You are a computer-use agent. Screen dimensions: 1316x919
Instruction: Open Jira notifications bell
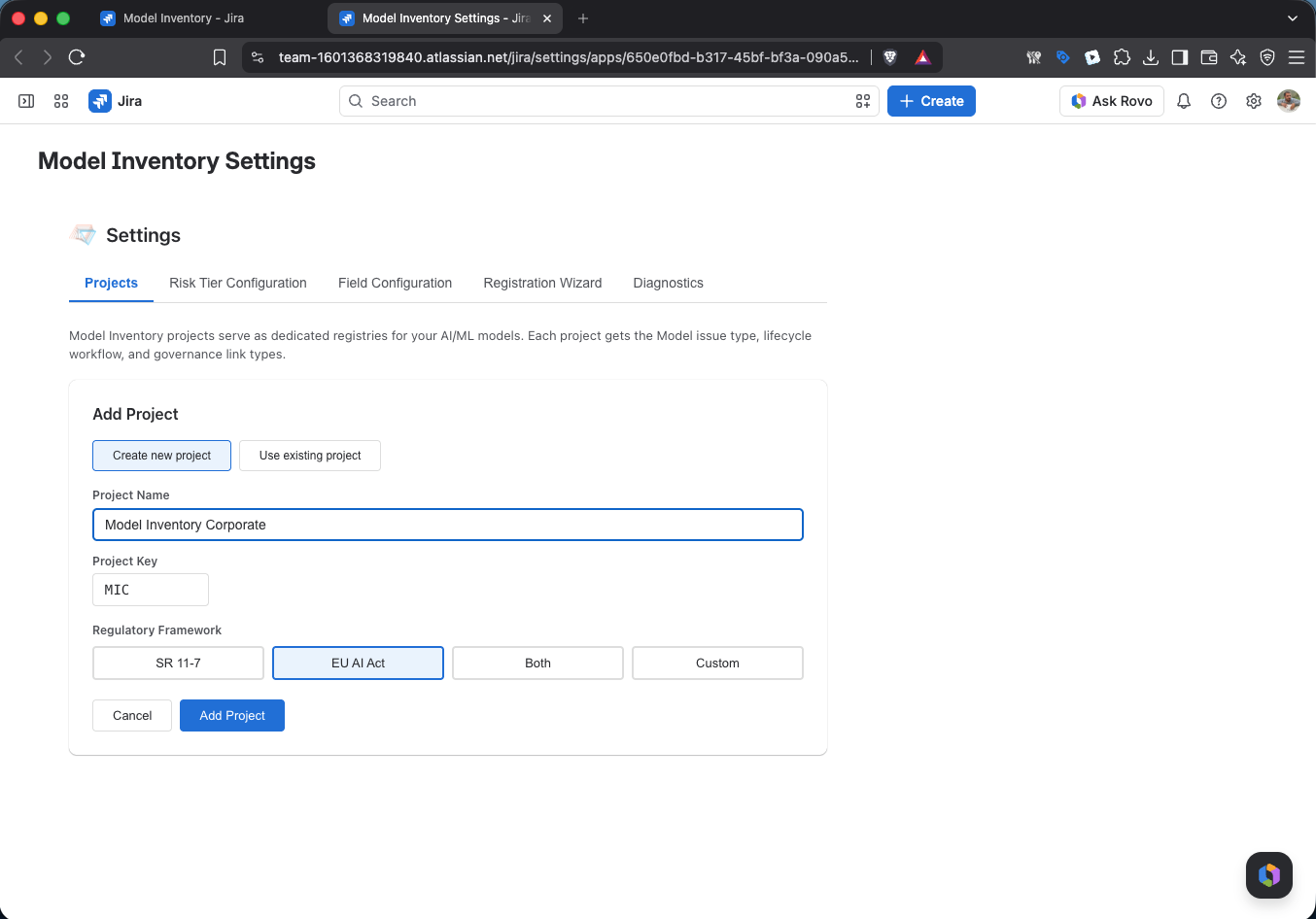coord(1184,101)
